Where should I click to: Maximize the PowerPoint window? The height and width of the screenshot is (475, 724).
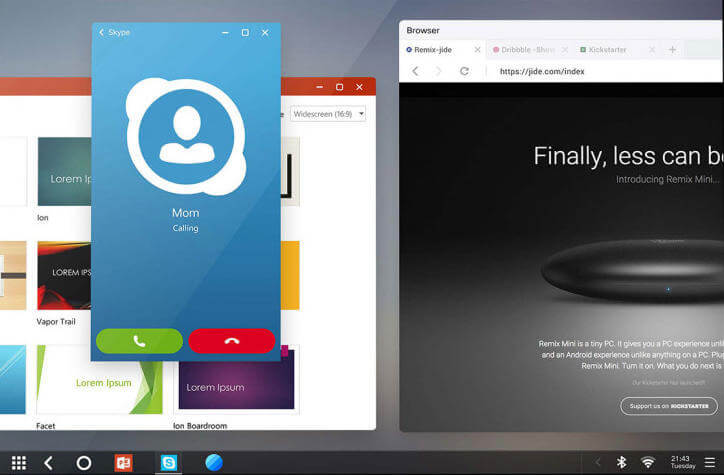pyautogui.click(x=339, y=87)
